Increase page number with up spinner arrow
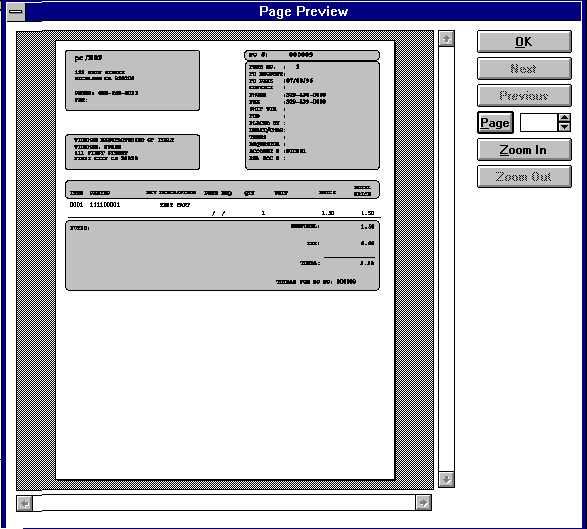The image size is (587, 529). click(x=564, y=118)
